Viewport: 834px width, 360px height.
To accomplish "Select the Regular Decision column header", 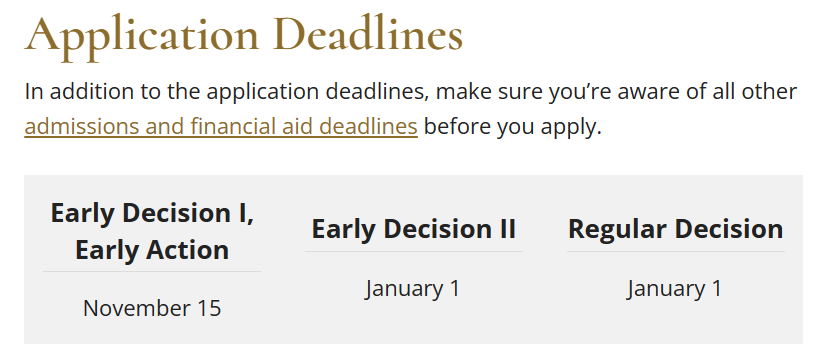I will coord(675,229).
